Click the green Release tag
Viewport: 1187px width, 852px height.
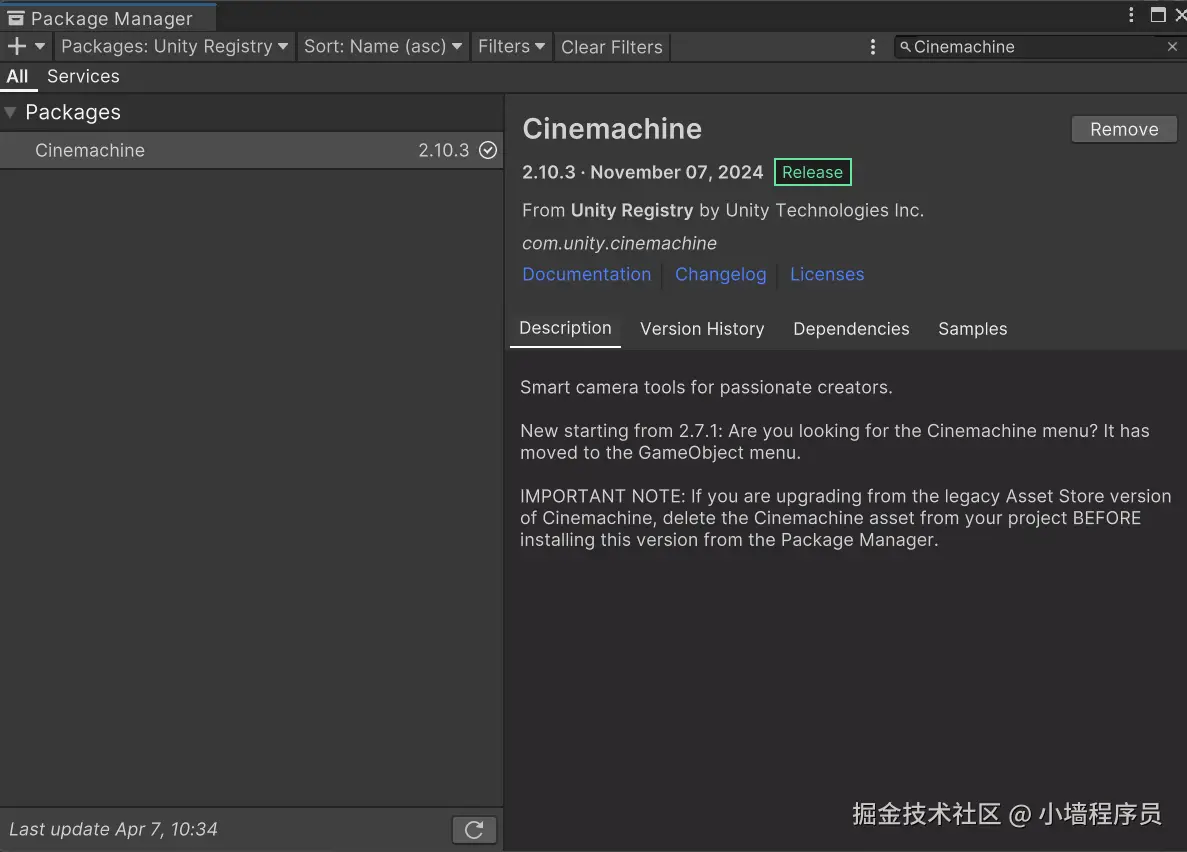tap(812, 172)
